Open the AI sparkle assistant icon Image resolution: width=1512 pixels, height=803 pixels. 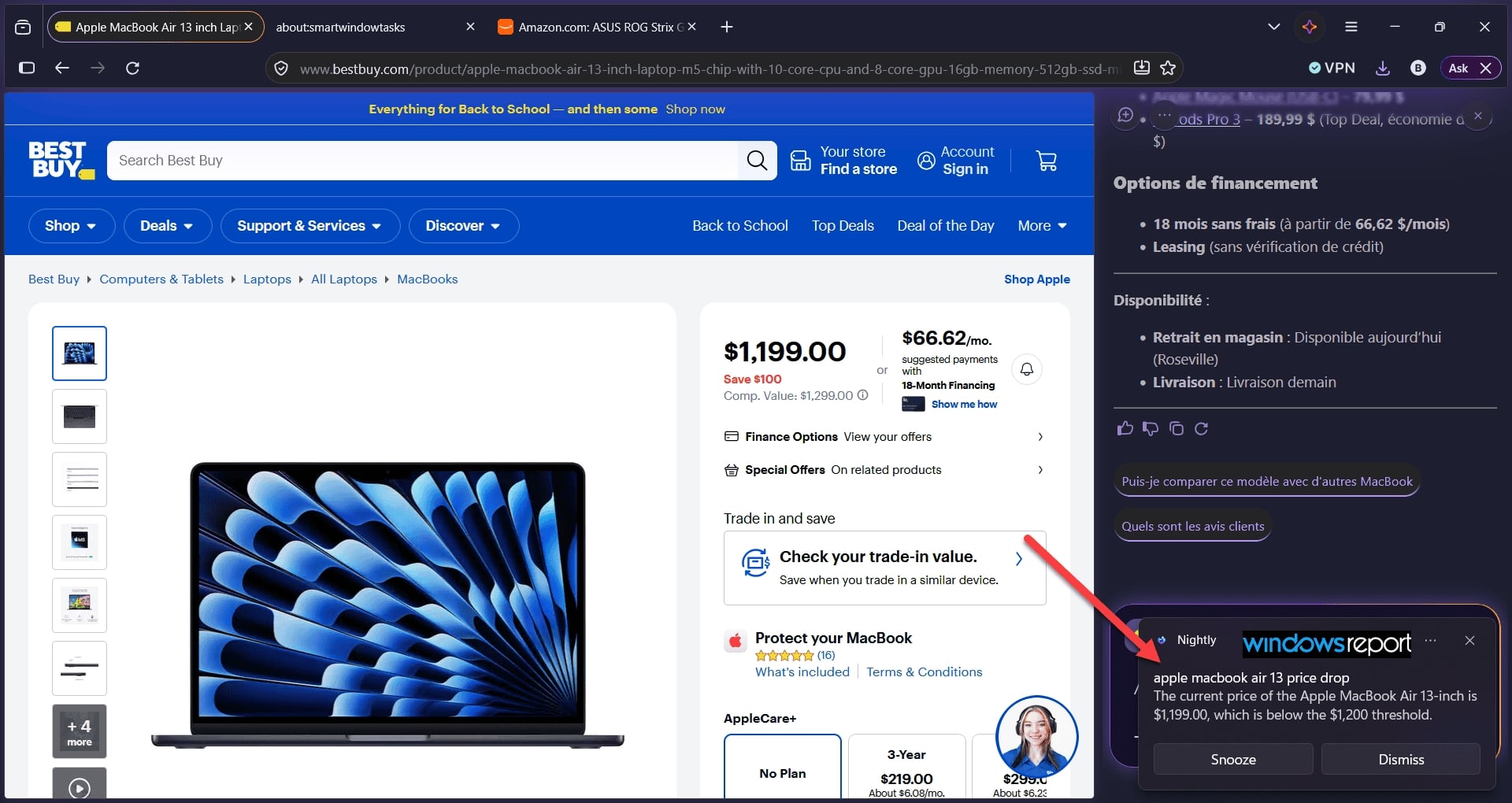click(1310, 27)
